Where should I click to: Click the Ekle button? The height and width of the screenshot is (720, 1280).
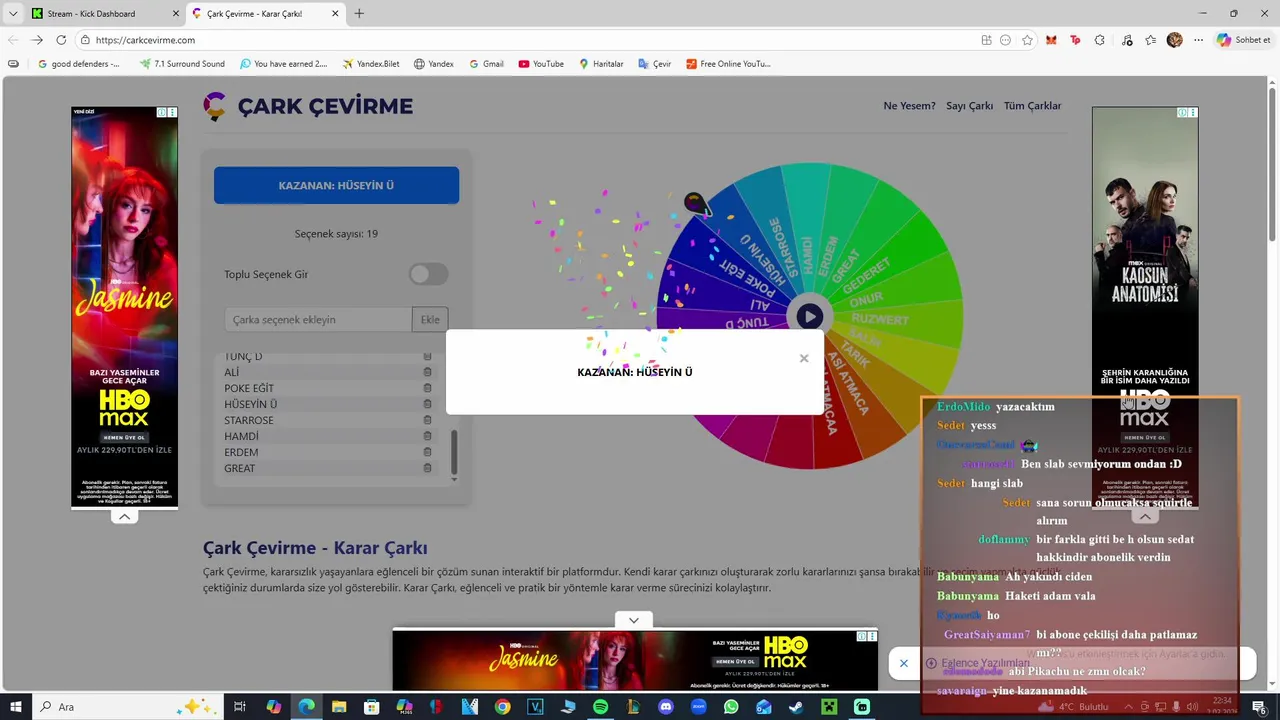pos(430,320)
